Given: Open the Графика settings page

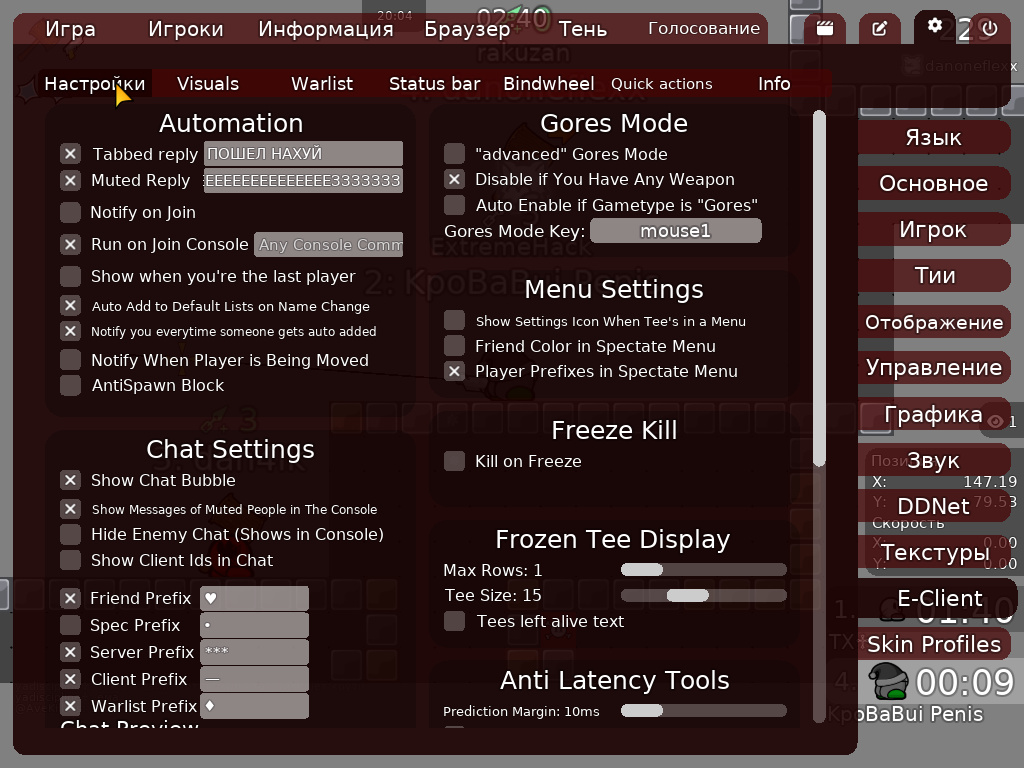Looking at the screenshot, I should [934, 414].
